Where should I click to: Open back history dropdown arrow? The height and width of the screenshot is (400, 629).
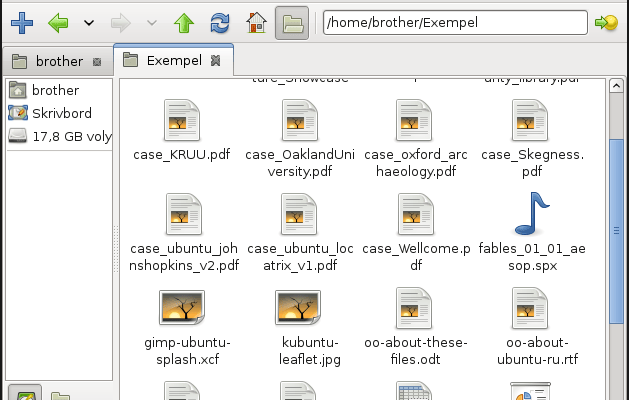coord(89,23)
